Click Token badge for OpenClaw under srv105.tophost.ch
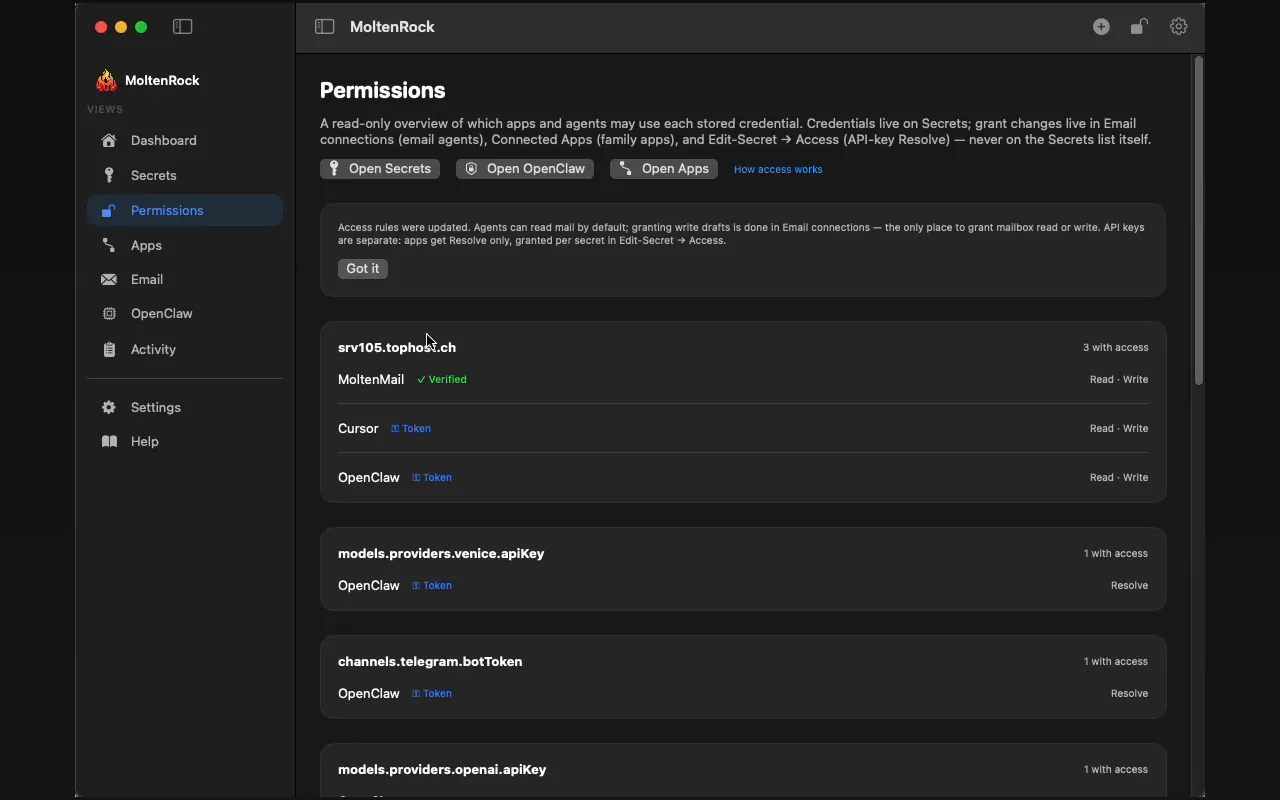1280x800 pixels. (432, 478)
